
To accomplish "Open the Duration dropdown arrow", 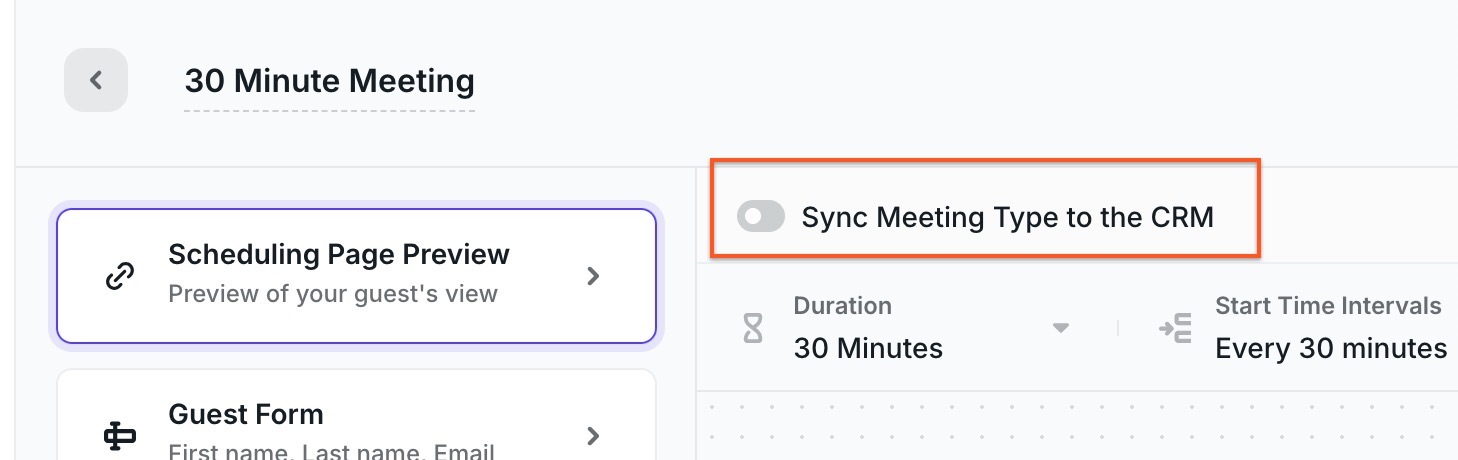I will [1061, 328].
